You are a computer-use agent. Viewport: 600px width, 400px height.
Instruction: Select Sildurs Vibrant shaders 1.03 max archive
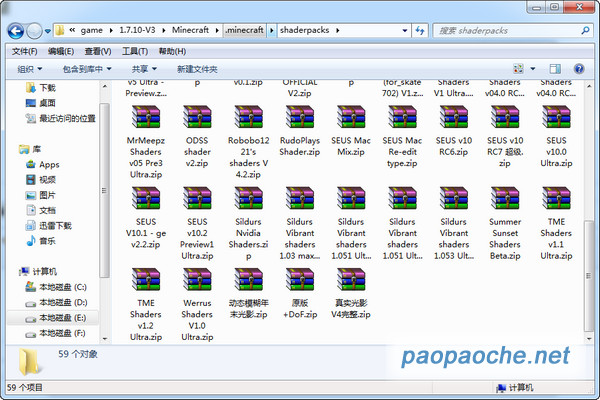tap(300, 198)
